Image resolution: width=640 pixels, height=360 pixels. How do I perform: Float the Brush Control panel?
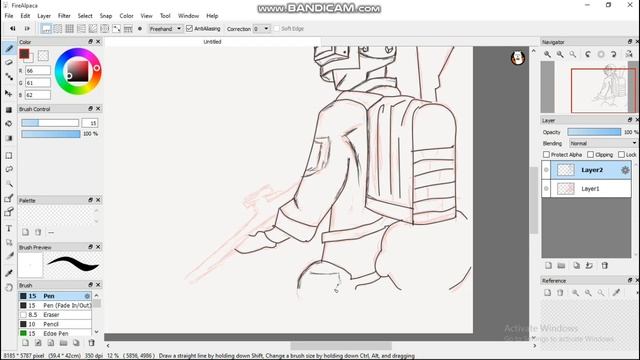click(x=91, y=109)
